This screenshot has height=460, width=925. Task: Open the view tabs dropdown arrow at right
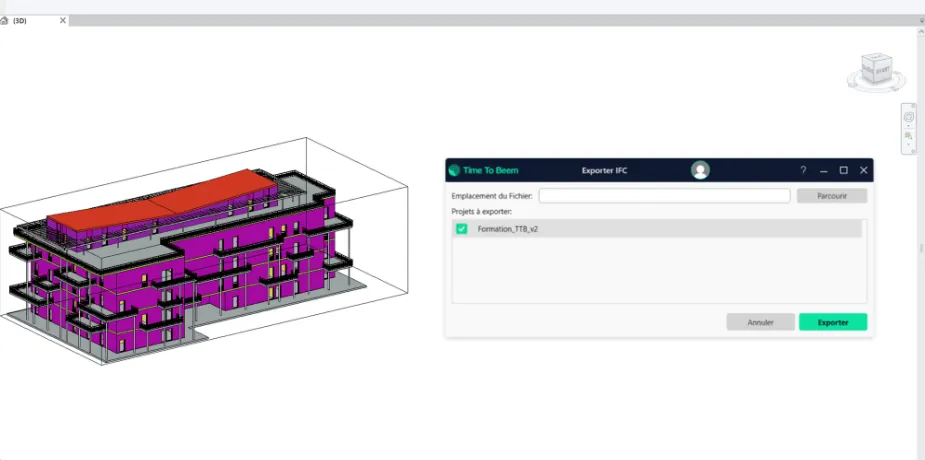[921, 21]
